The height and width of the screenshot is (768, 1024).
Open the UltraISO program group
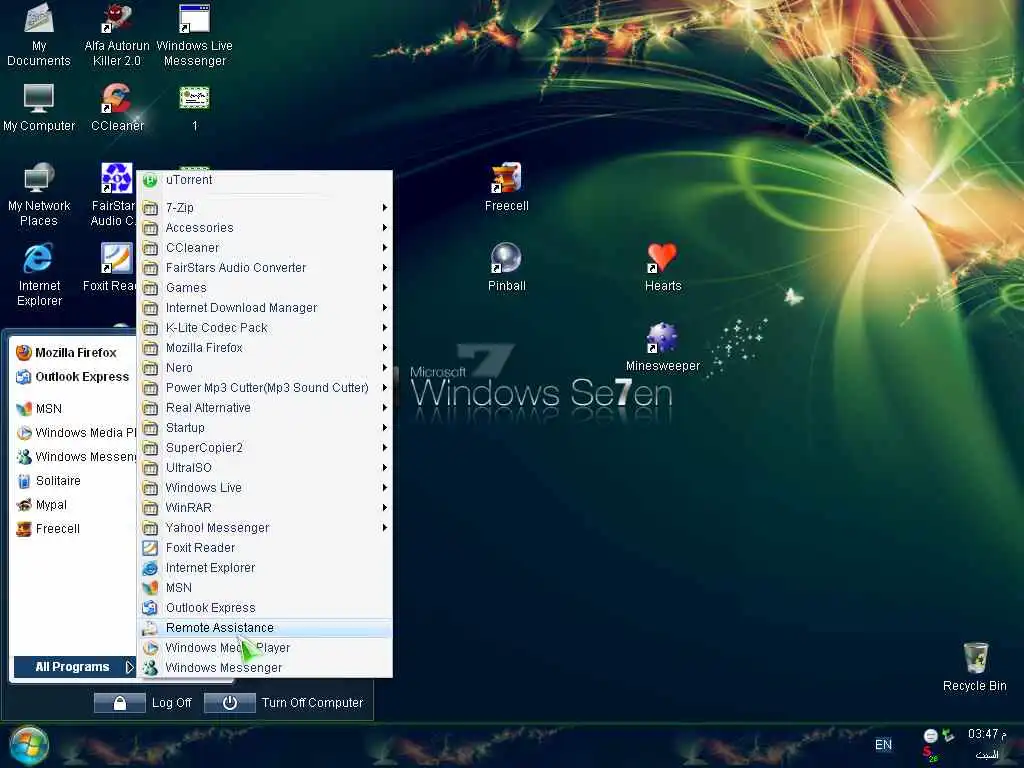click(266, 468)
